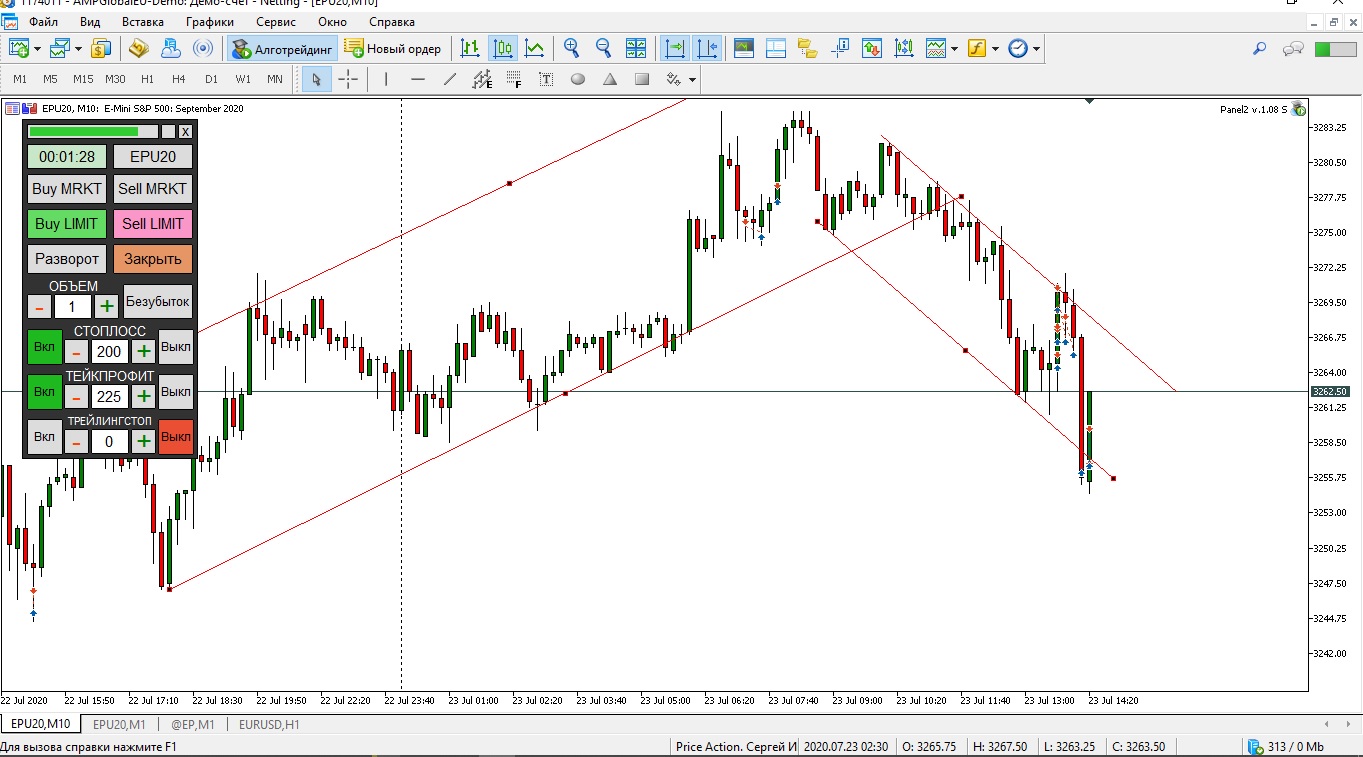Switch chart to line chart

[x=535, y=47]
